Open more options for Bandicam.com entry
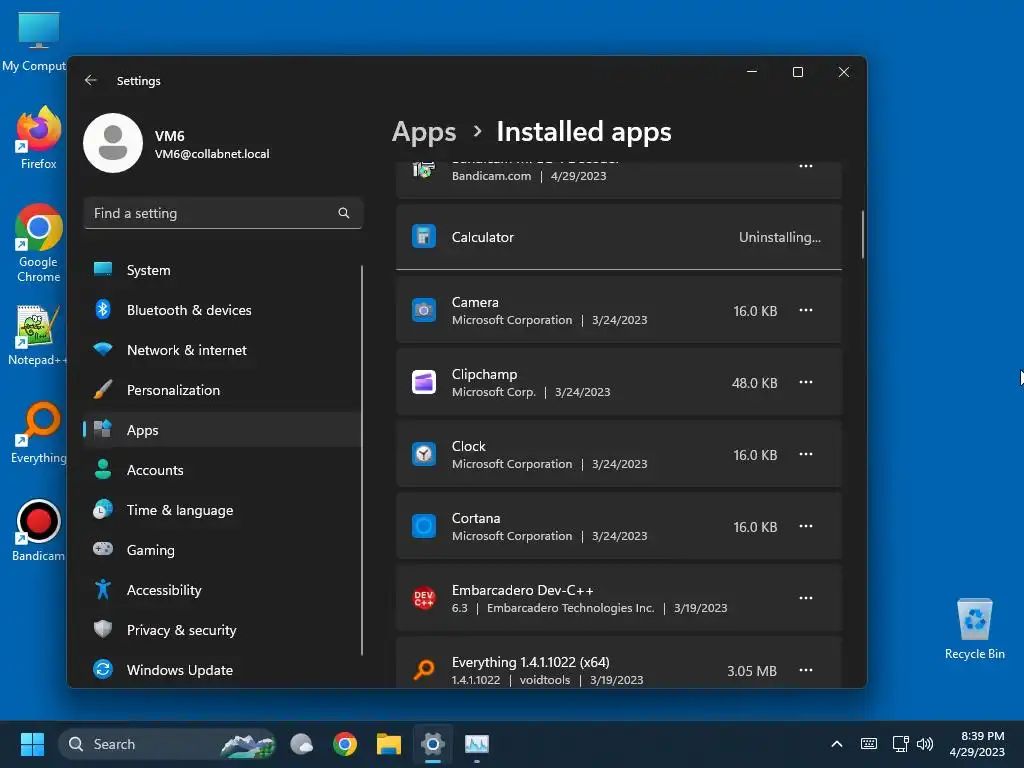The height and width of the screenshot is (768, 1024). (x=806, y=167)
